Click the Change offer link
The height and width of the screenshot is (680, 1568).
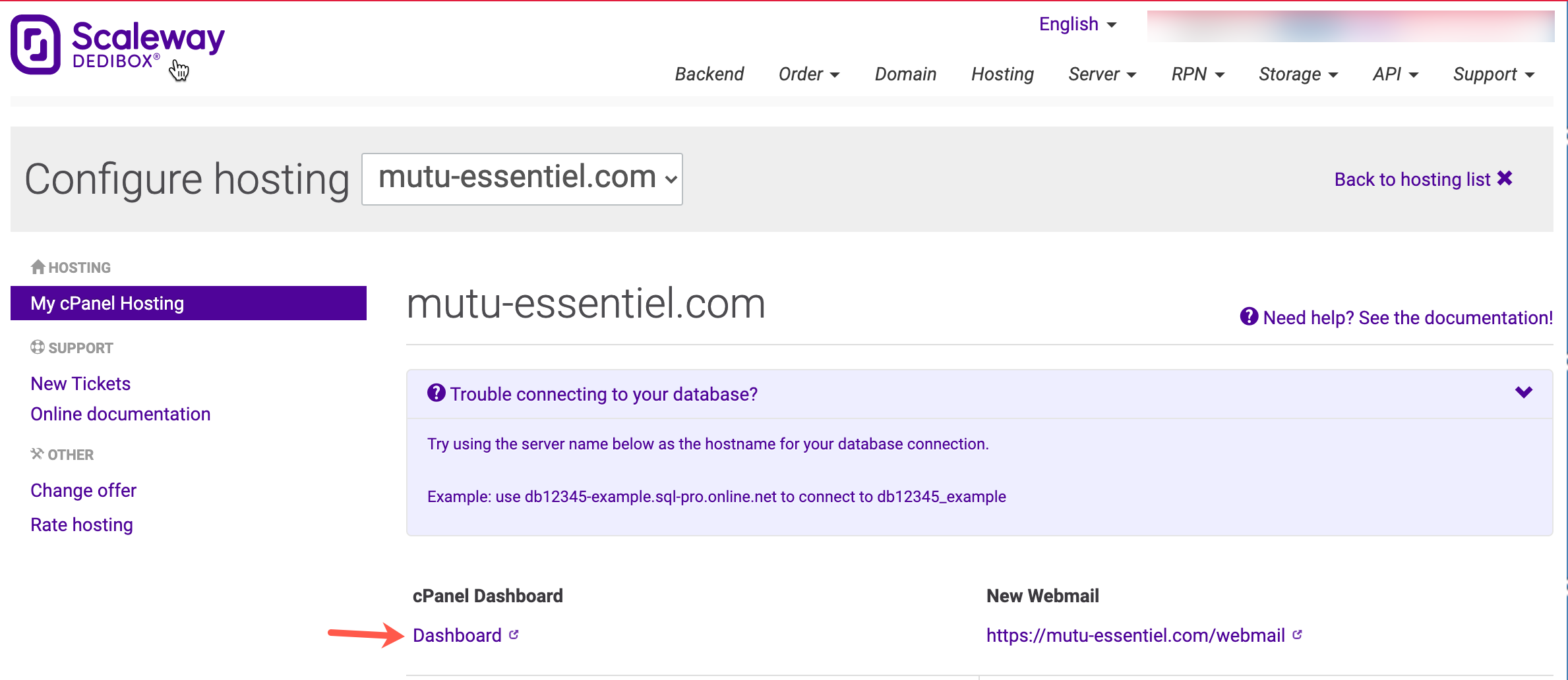point(83,490)
